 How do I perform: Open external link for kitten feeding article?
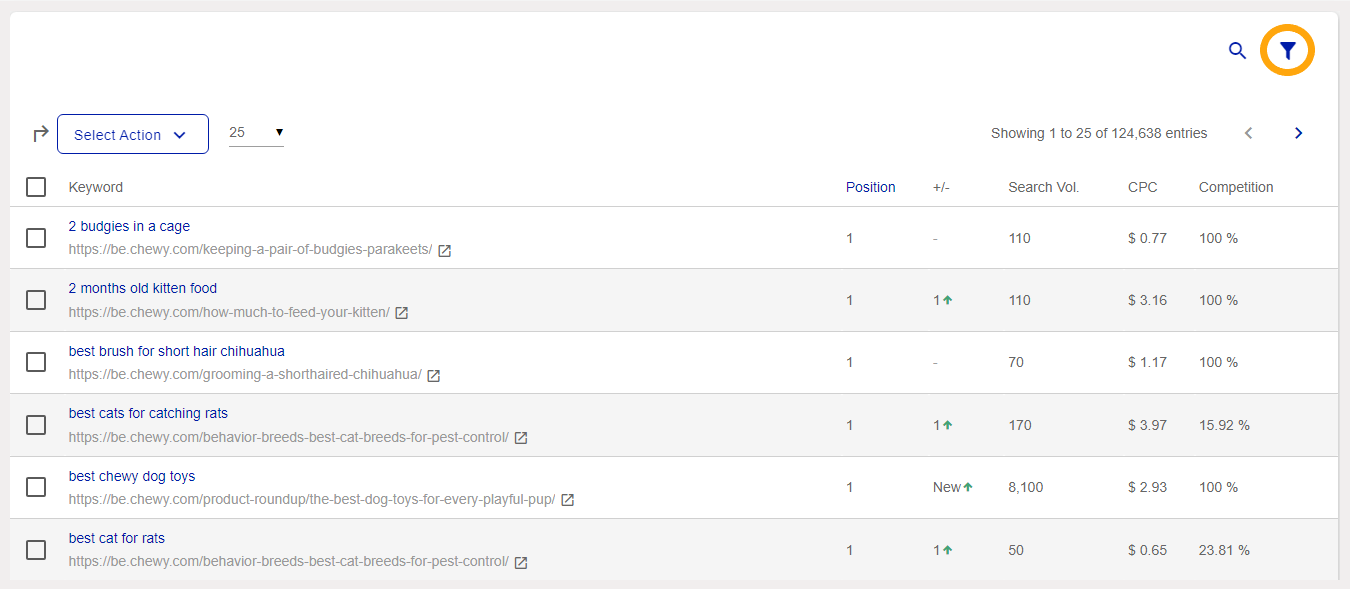pyautogui.click(x=401, y=312)
